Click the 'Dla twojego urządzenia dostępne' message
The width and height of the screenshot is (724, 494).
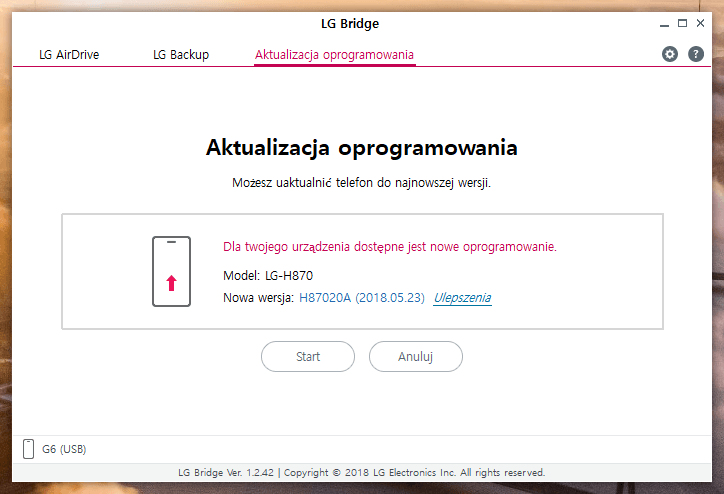pyautogui.click(x=390, y=247)
